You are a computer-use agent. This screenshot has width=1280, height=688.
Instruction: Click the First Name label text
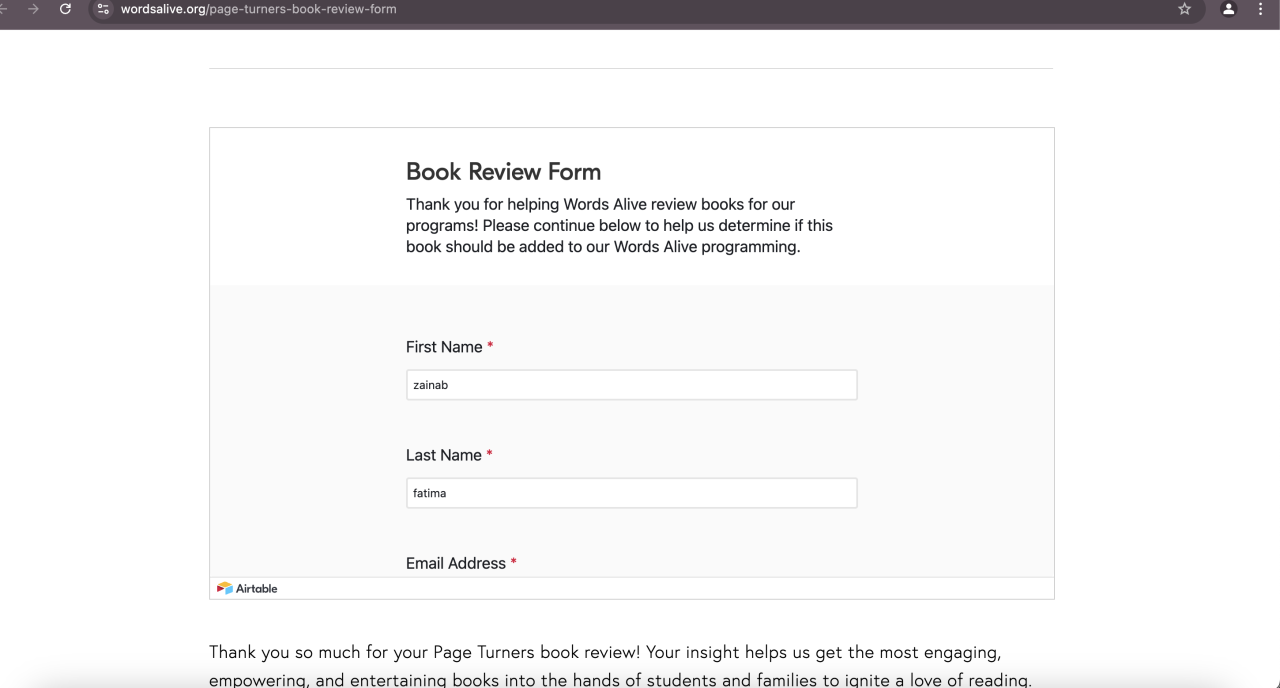click(444, 347)
